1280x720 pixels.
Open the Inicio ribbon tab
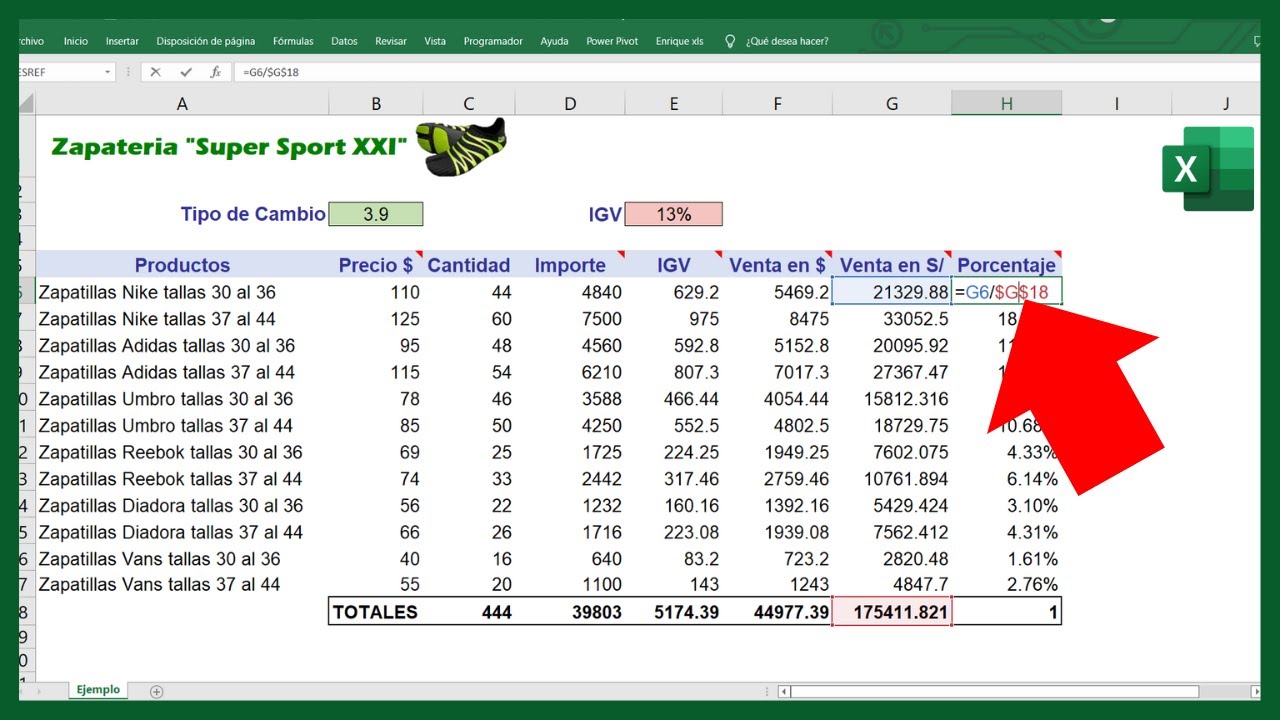coord(76,41)
